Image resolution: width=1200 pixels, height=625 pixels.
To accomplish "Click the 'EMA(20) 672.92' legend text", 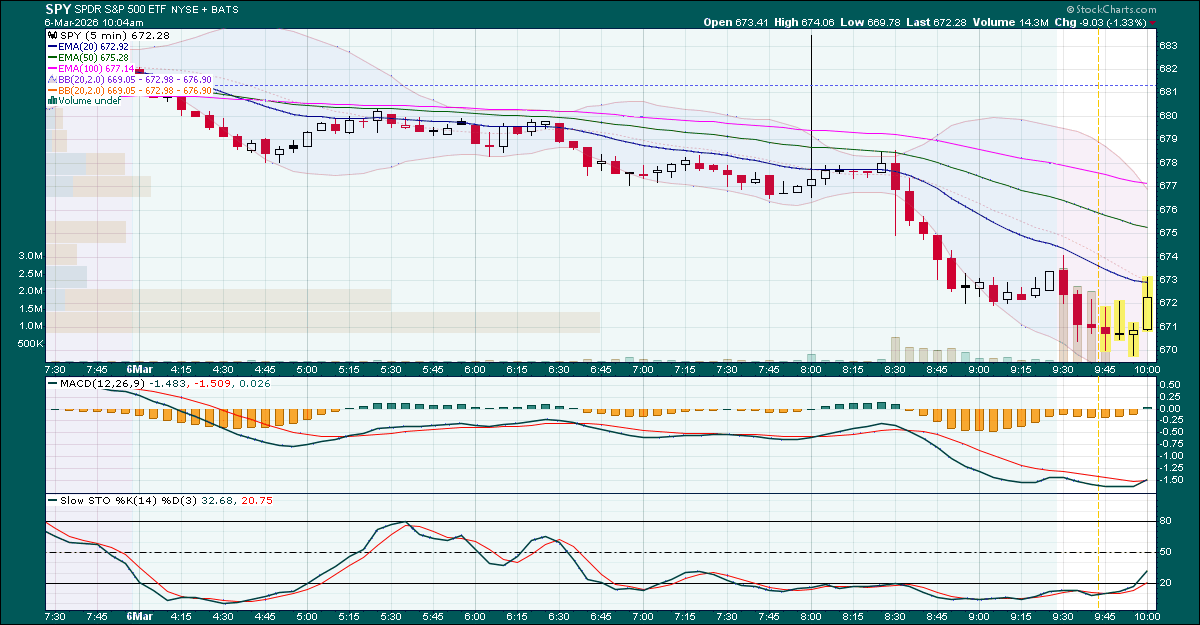I will pyautogui.click(x=95, y=46).
